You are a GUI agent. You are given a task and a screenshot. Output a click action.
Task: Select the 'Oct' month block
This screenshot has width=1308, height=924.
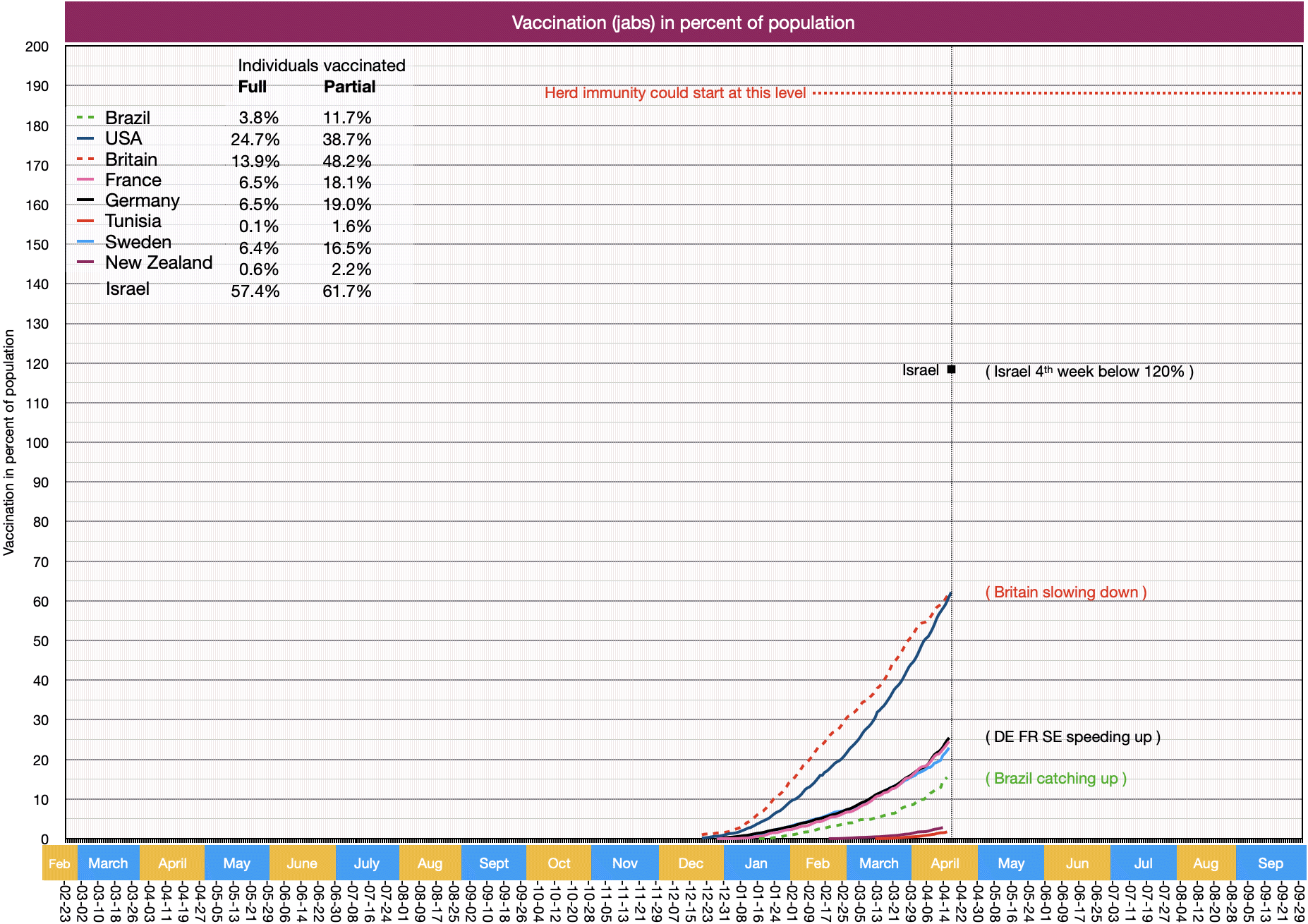coord(559,863)
